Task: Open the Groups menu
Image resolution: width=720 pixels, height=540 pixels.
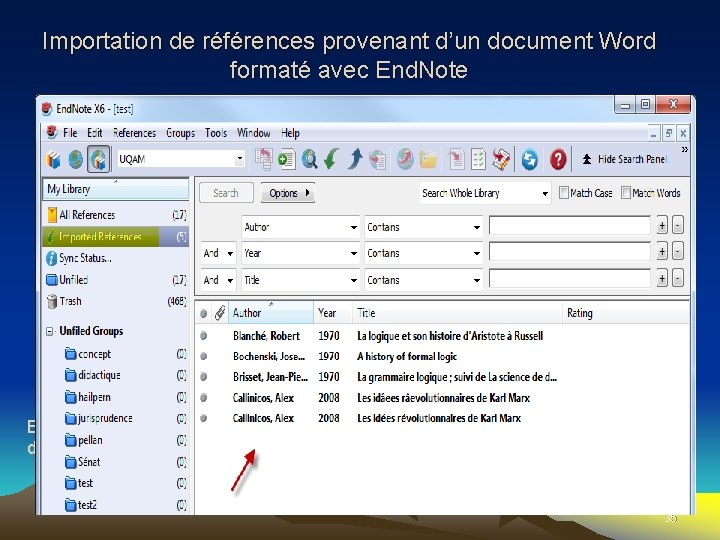Action: [x=180, y=133]
